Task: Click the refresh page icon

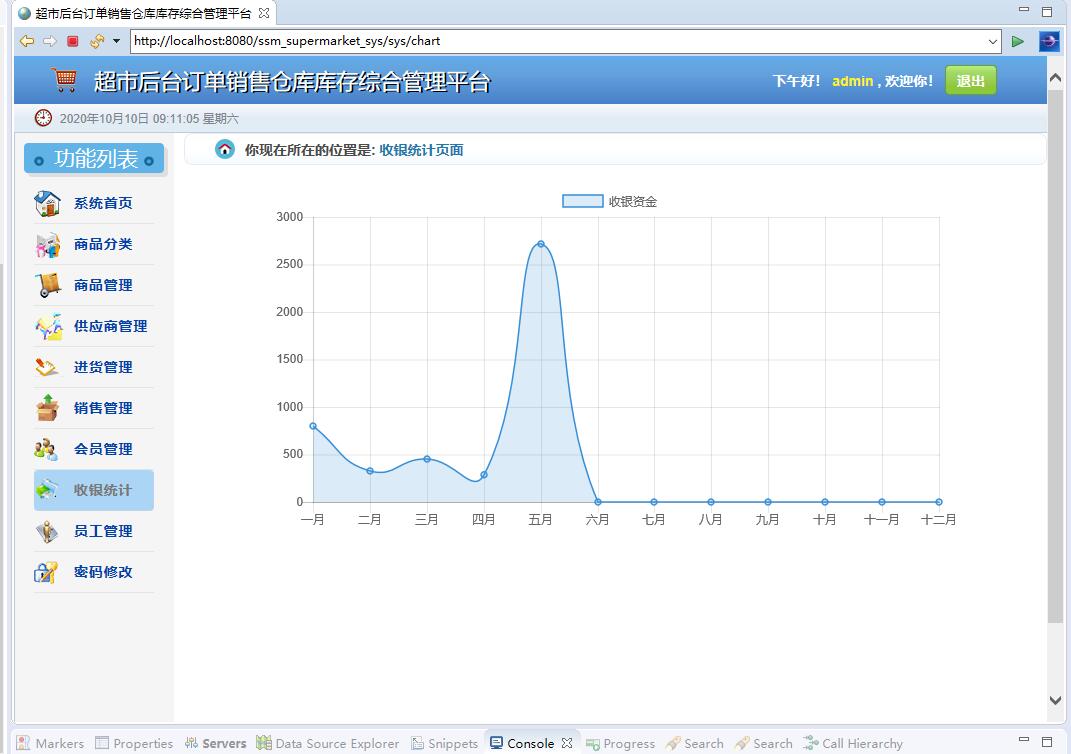Action: point(96,41)
